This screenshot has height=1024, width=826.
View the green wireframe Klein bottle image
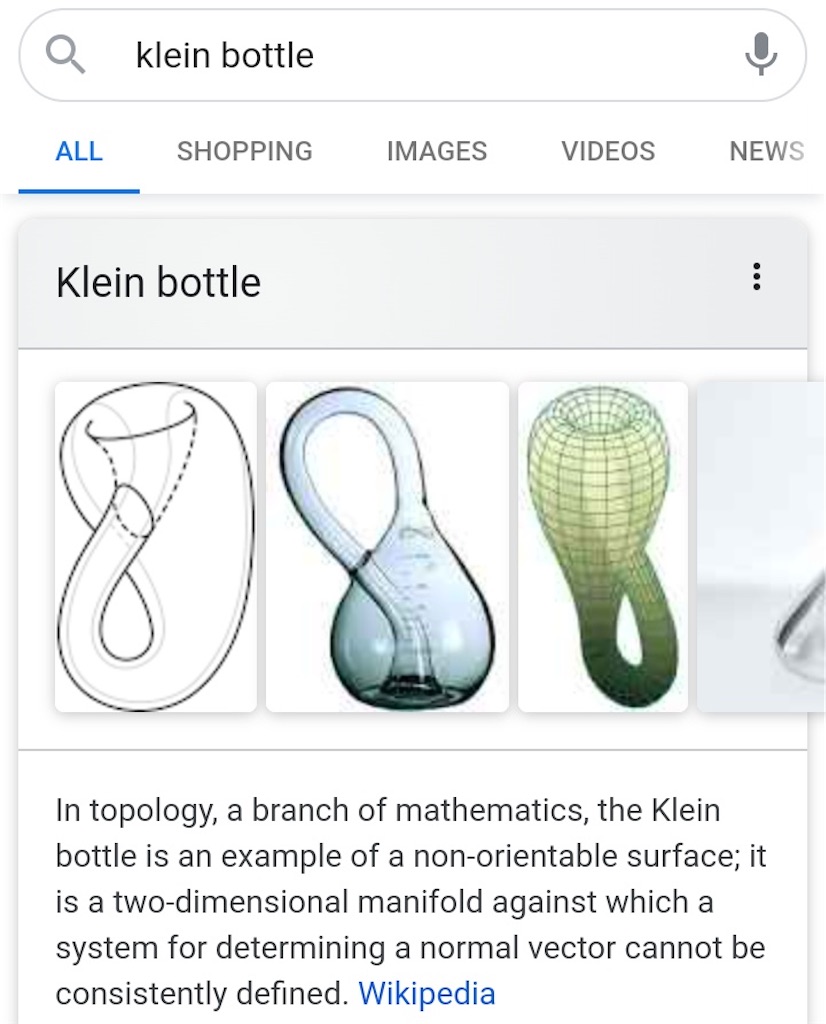[603, 547]
